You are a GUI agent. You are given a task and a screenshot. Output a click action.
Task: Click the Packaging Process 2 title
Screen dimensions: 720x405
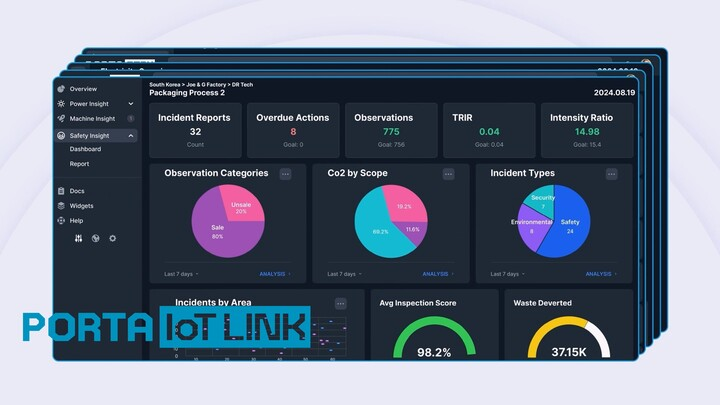tap(187, 93)
